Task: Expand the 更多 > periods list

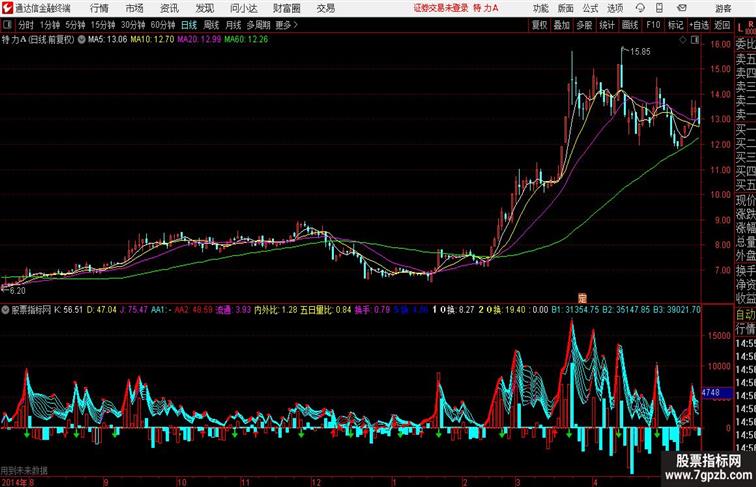Action: coord(287,25)
